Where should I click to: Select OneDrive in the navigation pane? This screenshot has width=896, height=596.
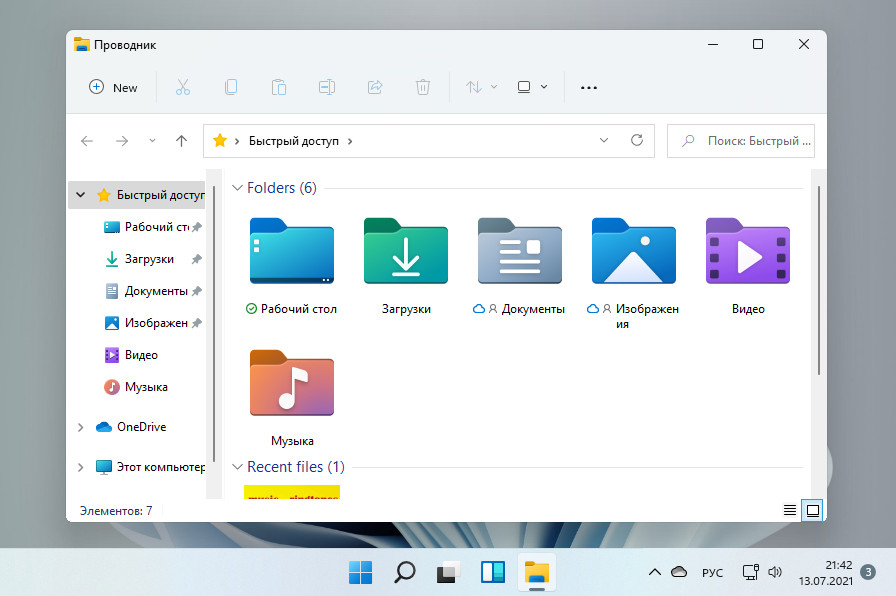tap(131, 427)
